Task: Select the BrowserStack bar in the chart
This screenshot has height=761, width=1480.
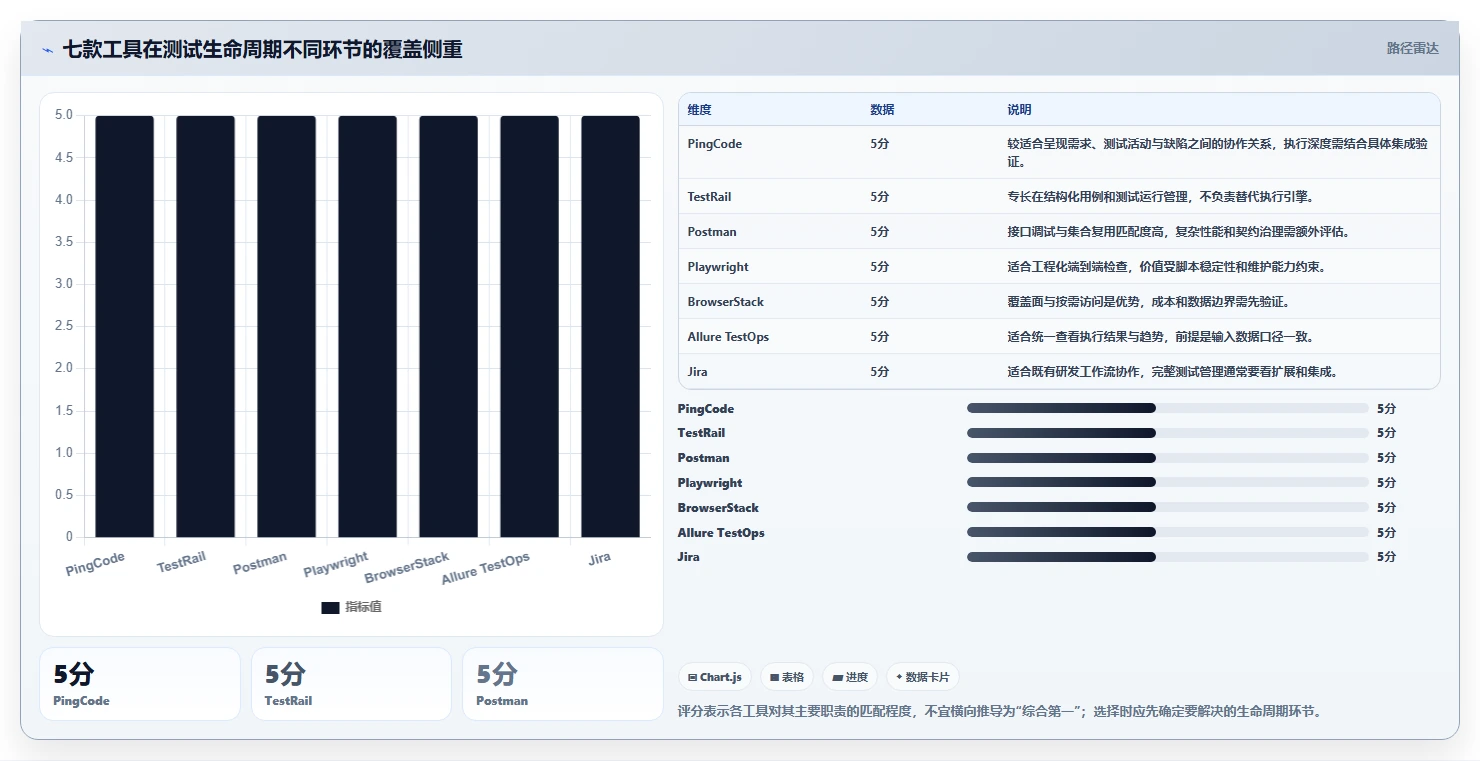Action: (x=449, y=326)
